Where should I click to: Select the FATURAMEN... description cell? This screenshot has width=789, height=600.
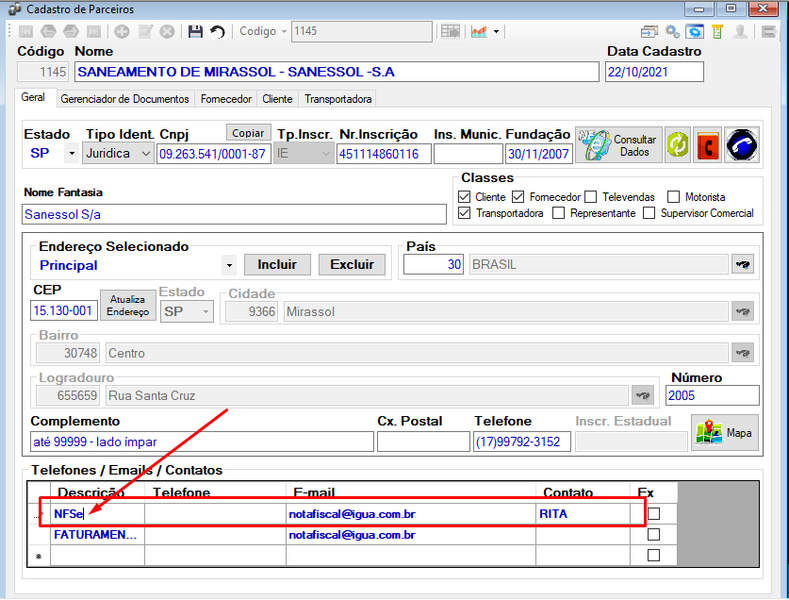click(x=97, y=535)
